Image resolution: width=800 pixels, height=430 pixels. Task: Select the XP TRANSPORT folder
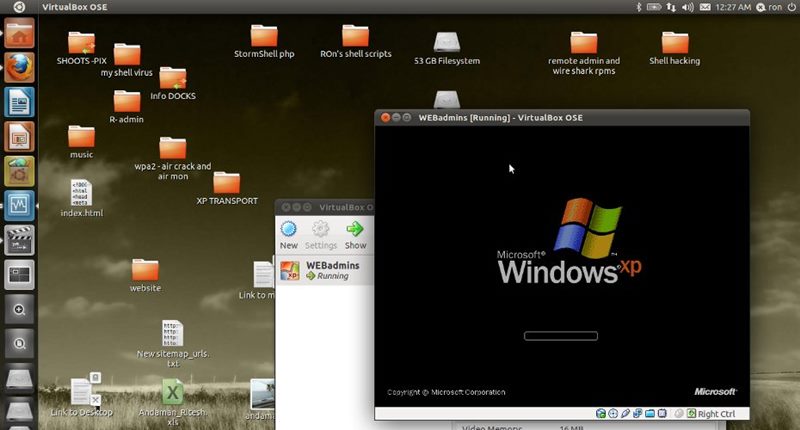pos(227,189)
